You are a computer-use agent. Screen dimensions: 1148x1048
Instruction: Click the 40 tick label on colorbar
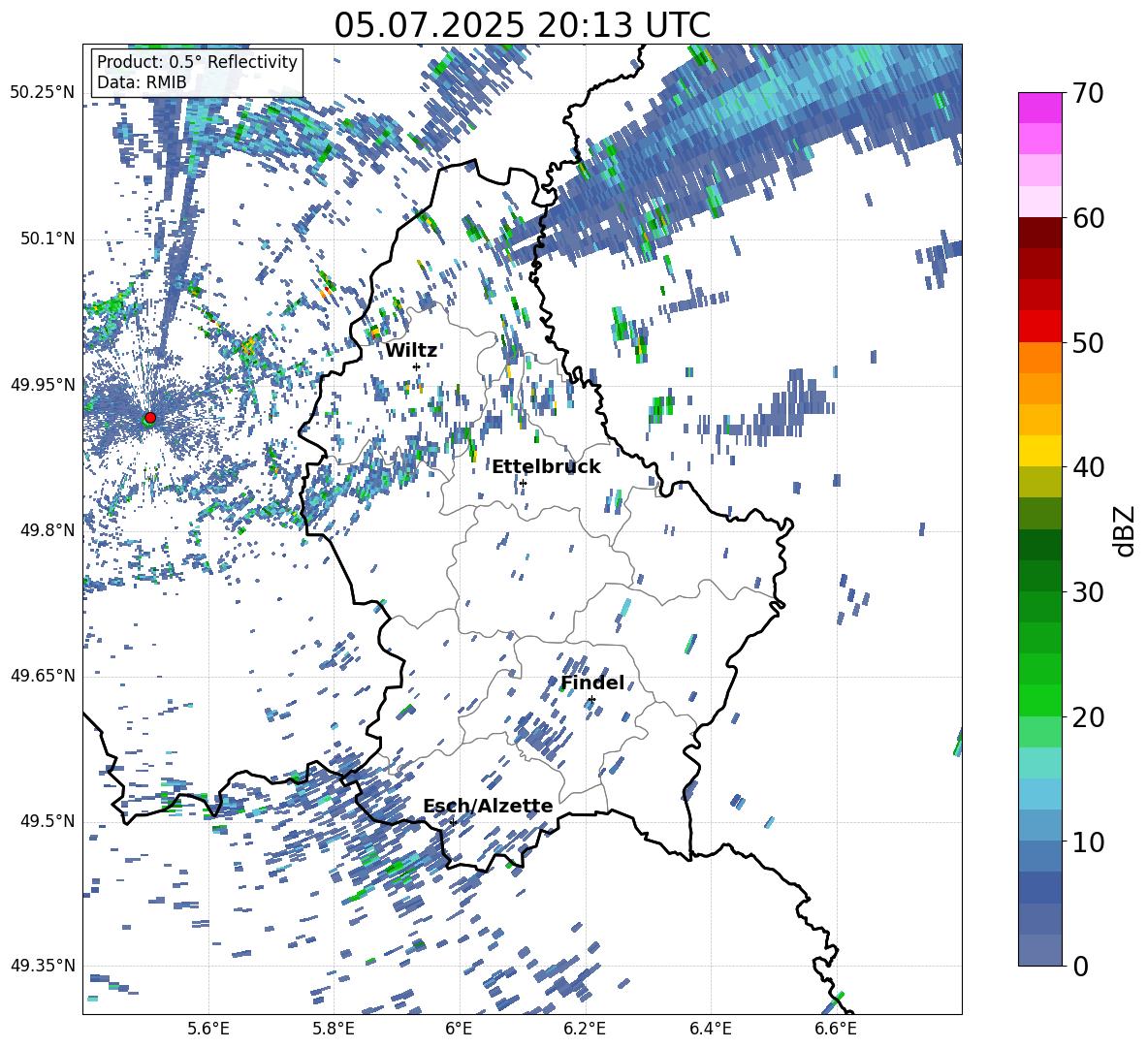(1088, 467)
